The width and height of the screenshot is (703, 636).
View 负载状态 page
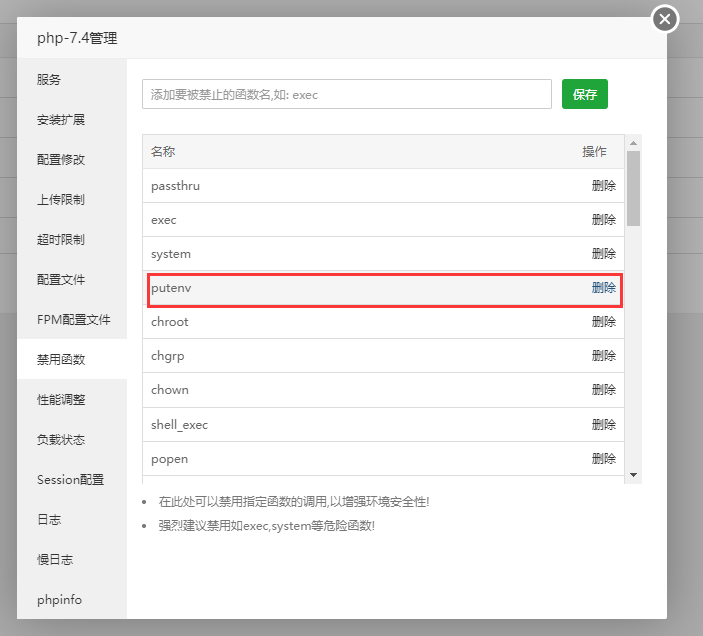coord(61,440)
